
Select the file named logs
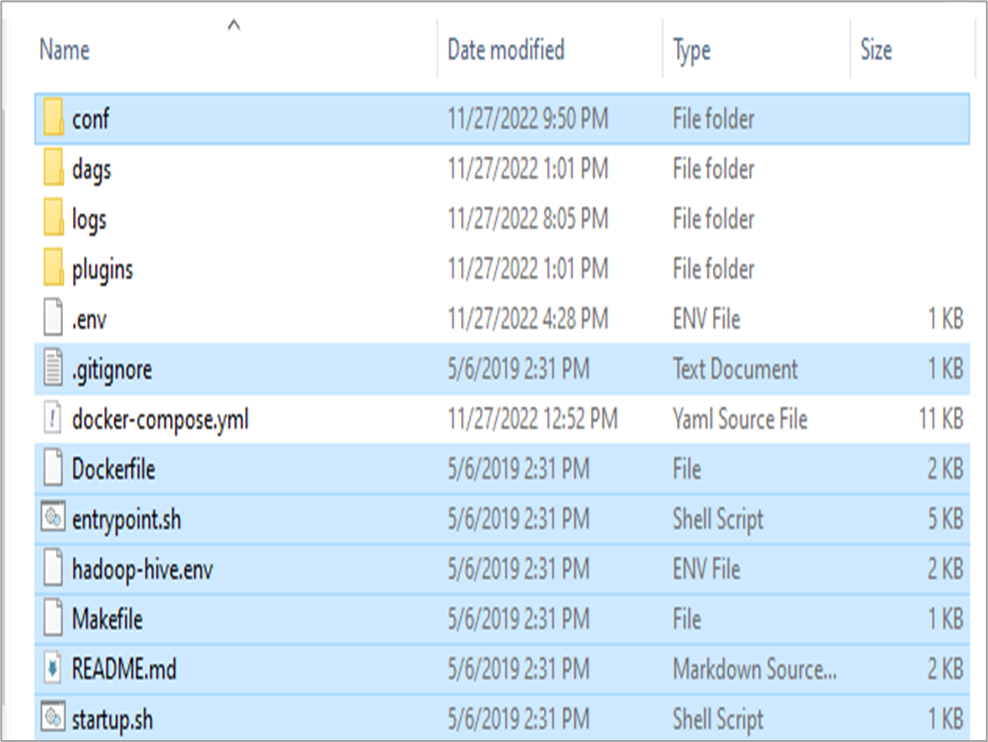point(89,220)
